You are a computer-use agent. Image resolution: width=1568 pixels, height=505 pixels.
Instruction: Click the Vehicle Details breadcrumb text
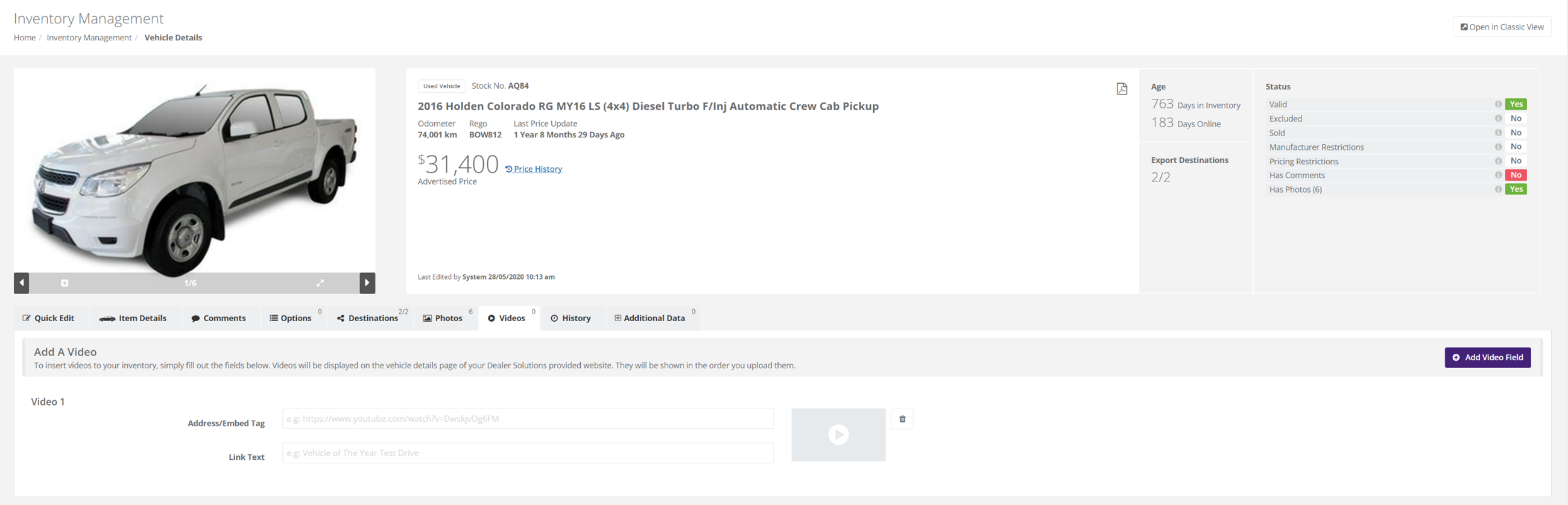(174, 38)
